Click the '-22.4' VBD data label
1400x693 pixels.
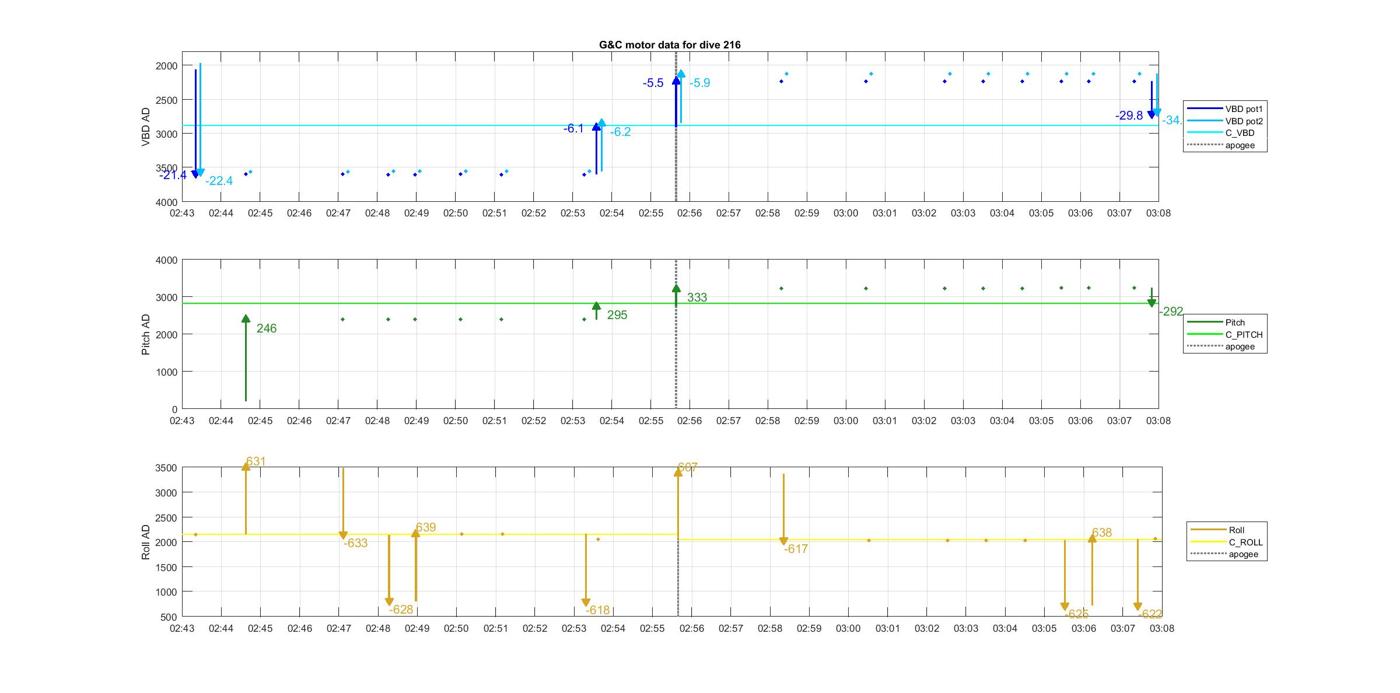219,181
